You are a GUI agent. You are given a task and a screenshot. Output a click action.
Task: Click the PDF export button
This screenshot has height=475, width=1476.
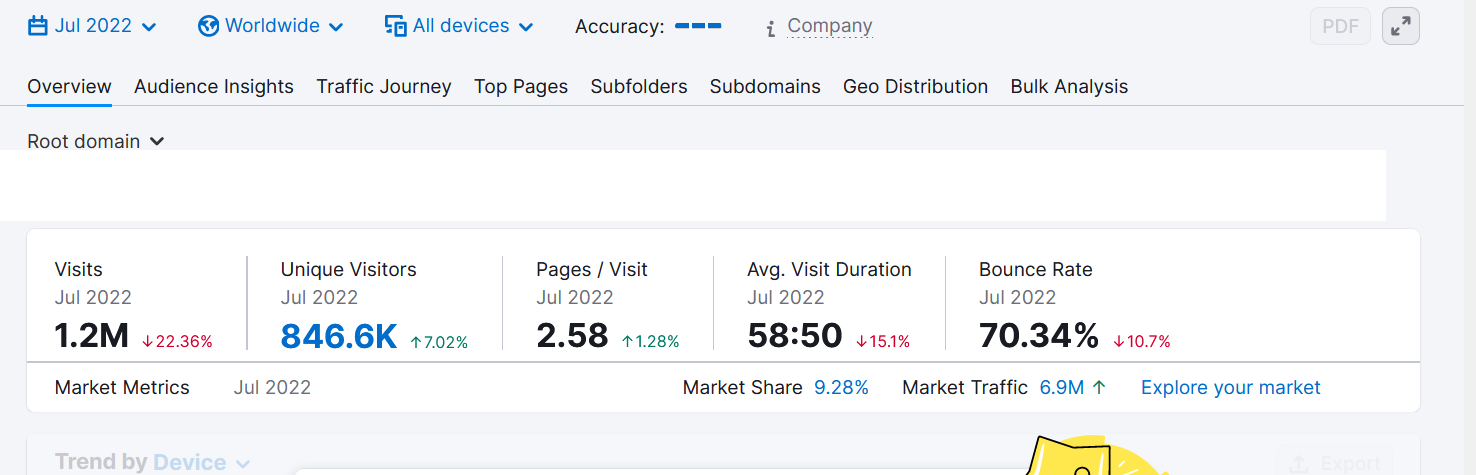click(1341, 26)
